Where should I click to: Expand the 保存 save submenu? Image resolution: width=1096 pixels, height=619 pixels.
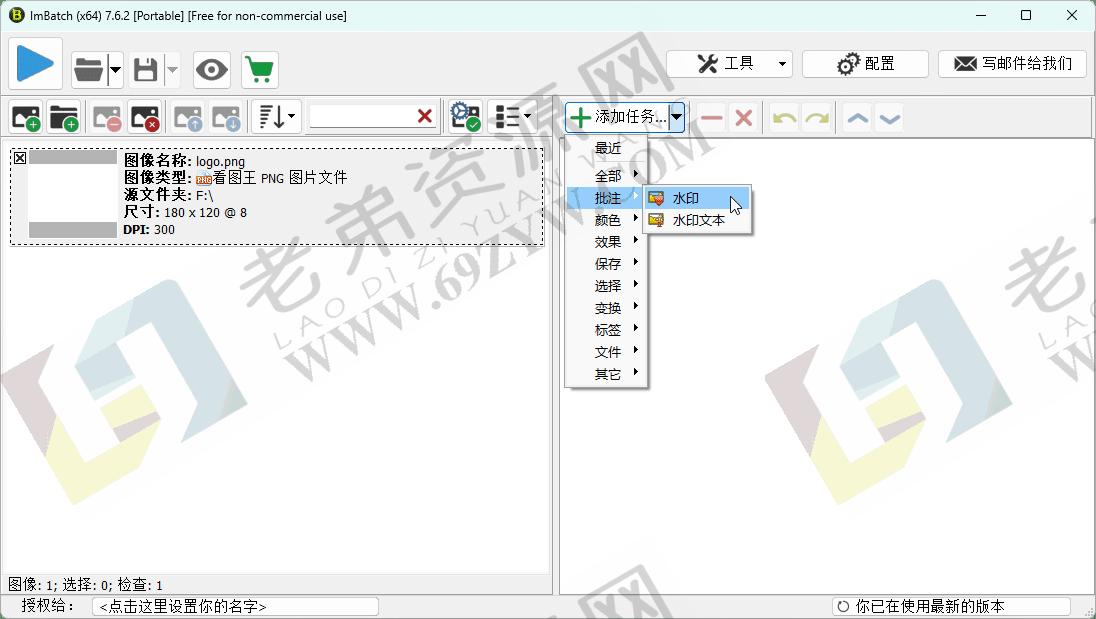click(x=607, y=263)
